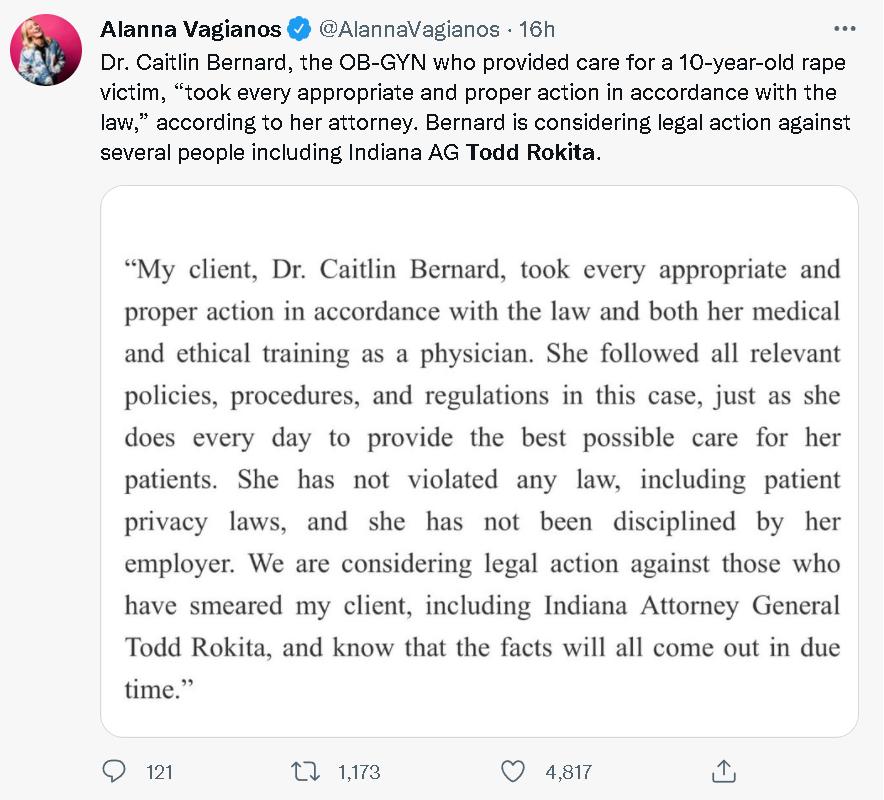Click the reply speech bubble icon
Image resolution: width=884 pixels, height=800 pixels.
(x=114, y=771)
